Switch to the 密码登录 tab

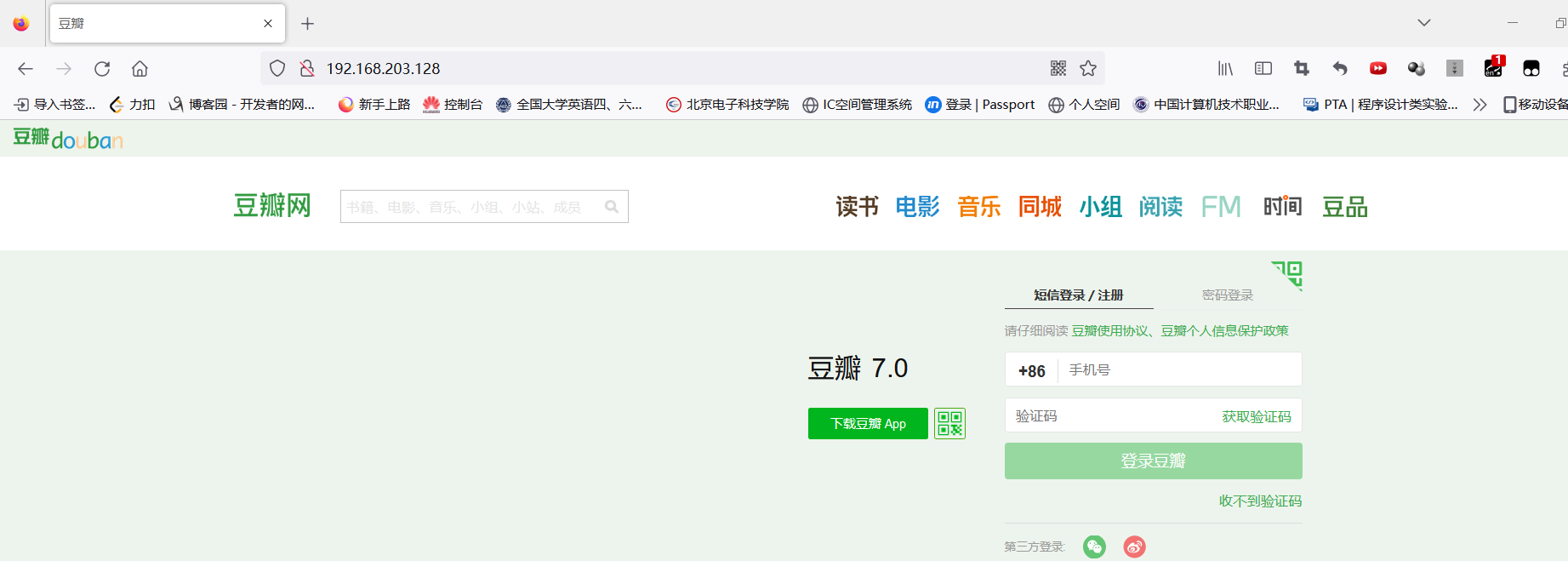click(x=1228, y=295)
